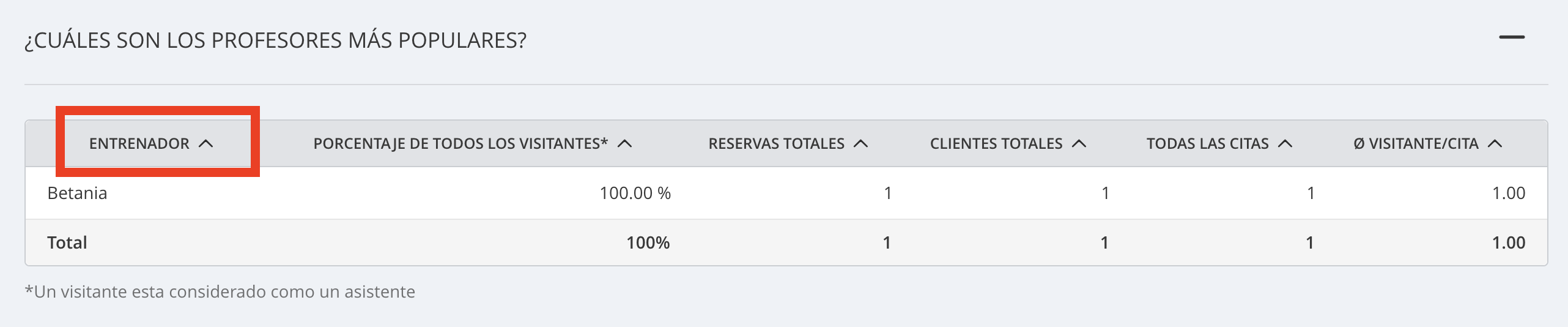
Task: Select the TODAS LAS CITAS header text
Action: pyautogui.click(x=1207, y=143)
